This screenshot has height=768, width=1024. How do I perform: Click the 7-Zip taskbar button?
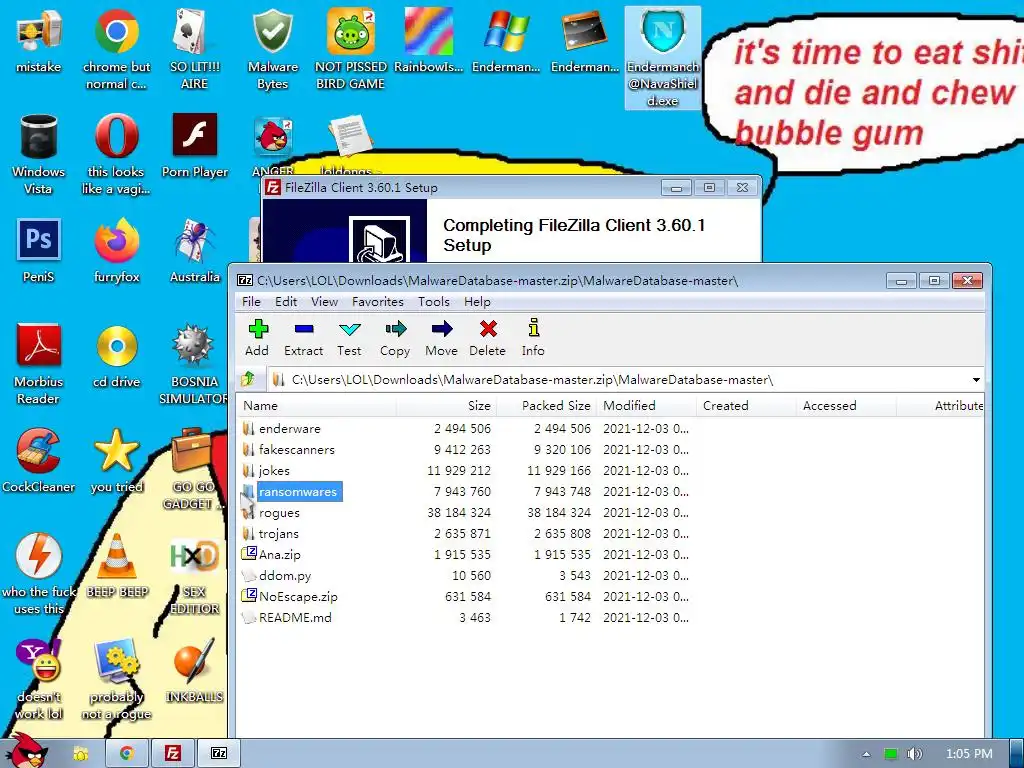[219, 754]
